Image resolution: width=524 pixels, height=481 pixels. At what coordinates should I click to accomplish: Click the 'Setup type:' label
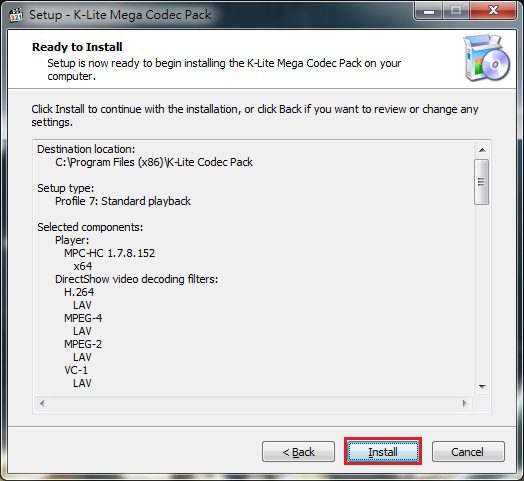pyautogui.click(x=66, y=188)
